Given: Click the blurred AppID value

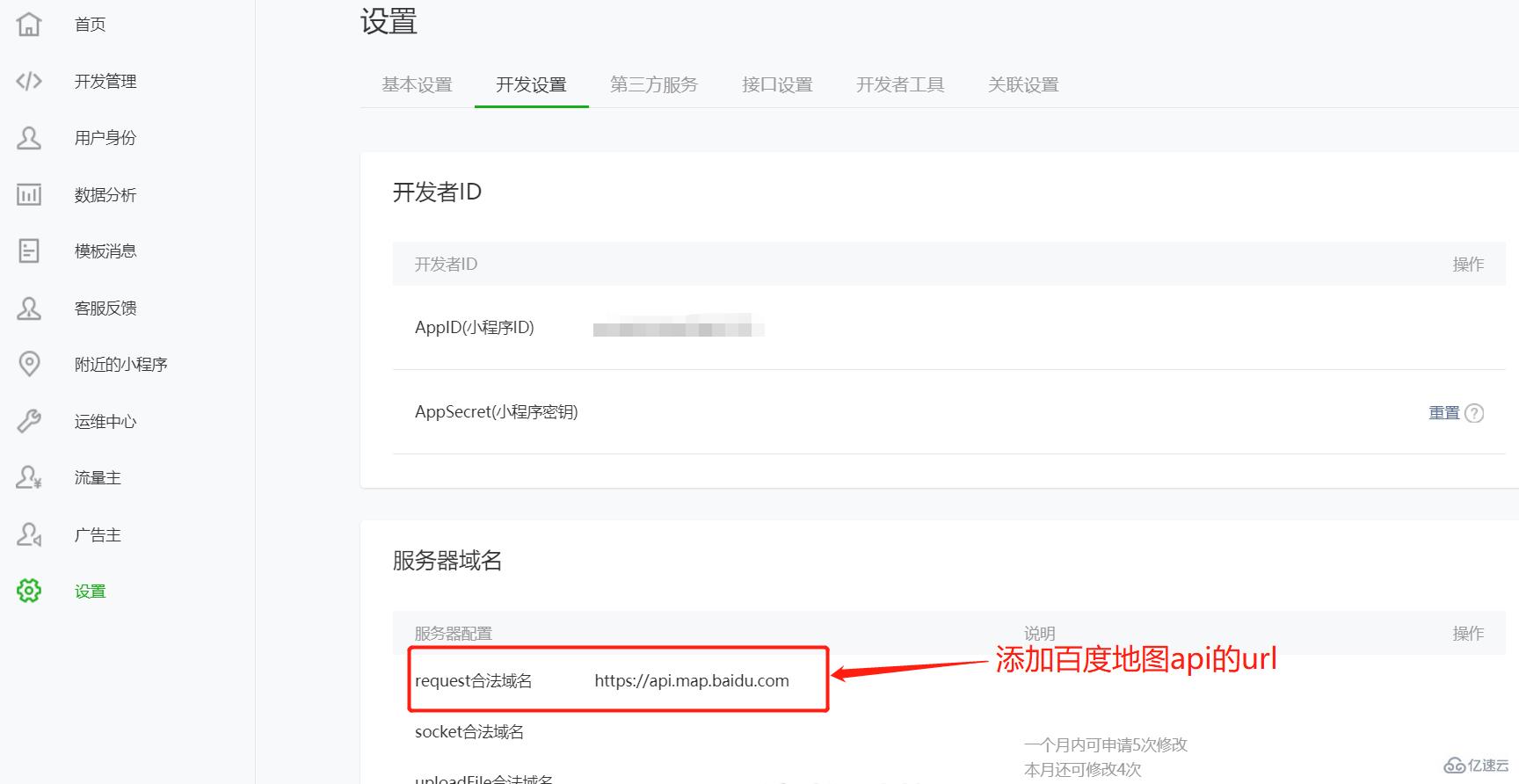Looking at the screenshot, I should 679,326.
